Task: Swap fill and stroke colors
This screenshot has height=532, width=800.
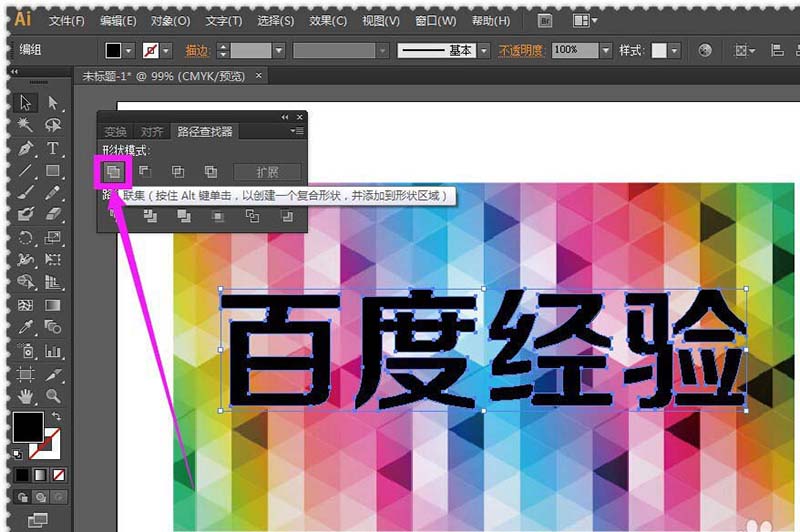Action: coord(56,416)
